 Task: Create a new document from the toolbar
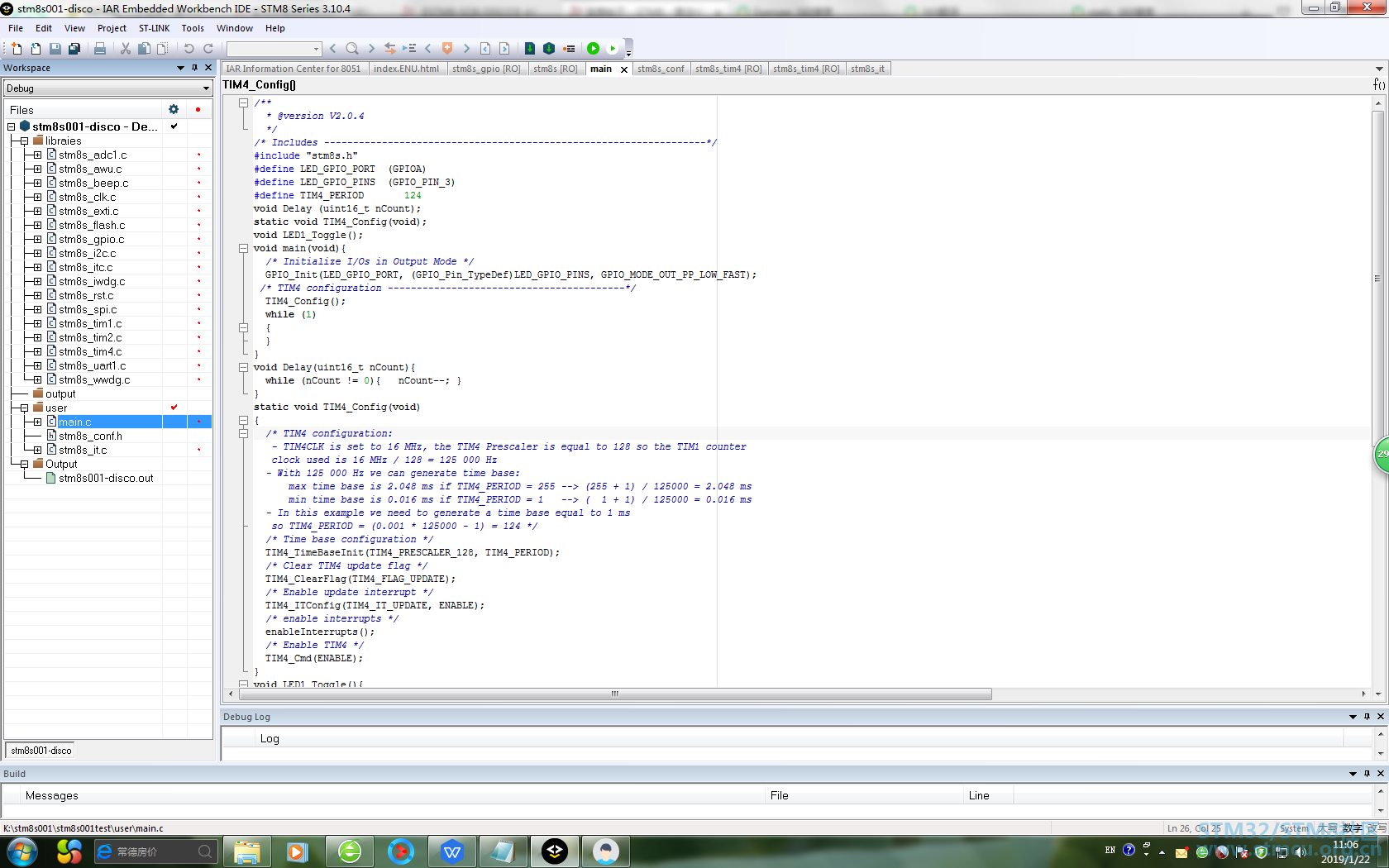pyautogui.click(x=17, y=49)
